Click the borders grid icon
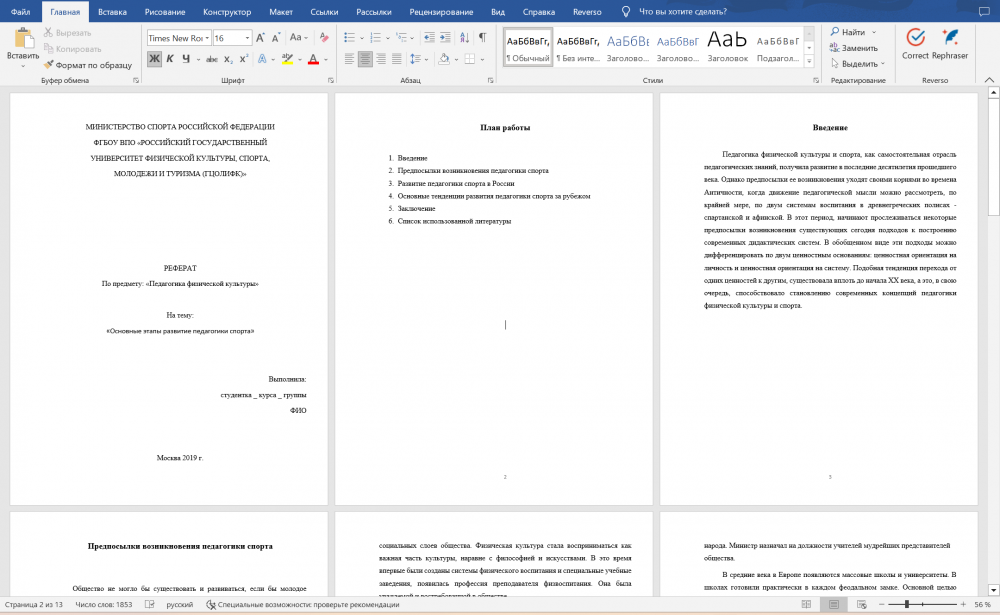Viewport: 1000px width, 615px height. pos(470,59)
